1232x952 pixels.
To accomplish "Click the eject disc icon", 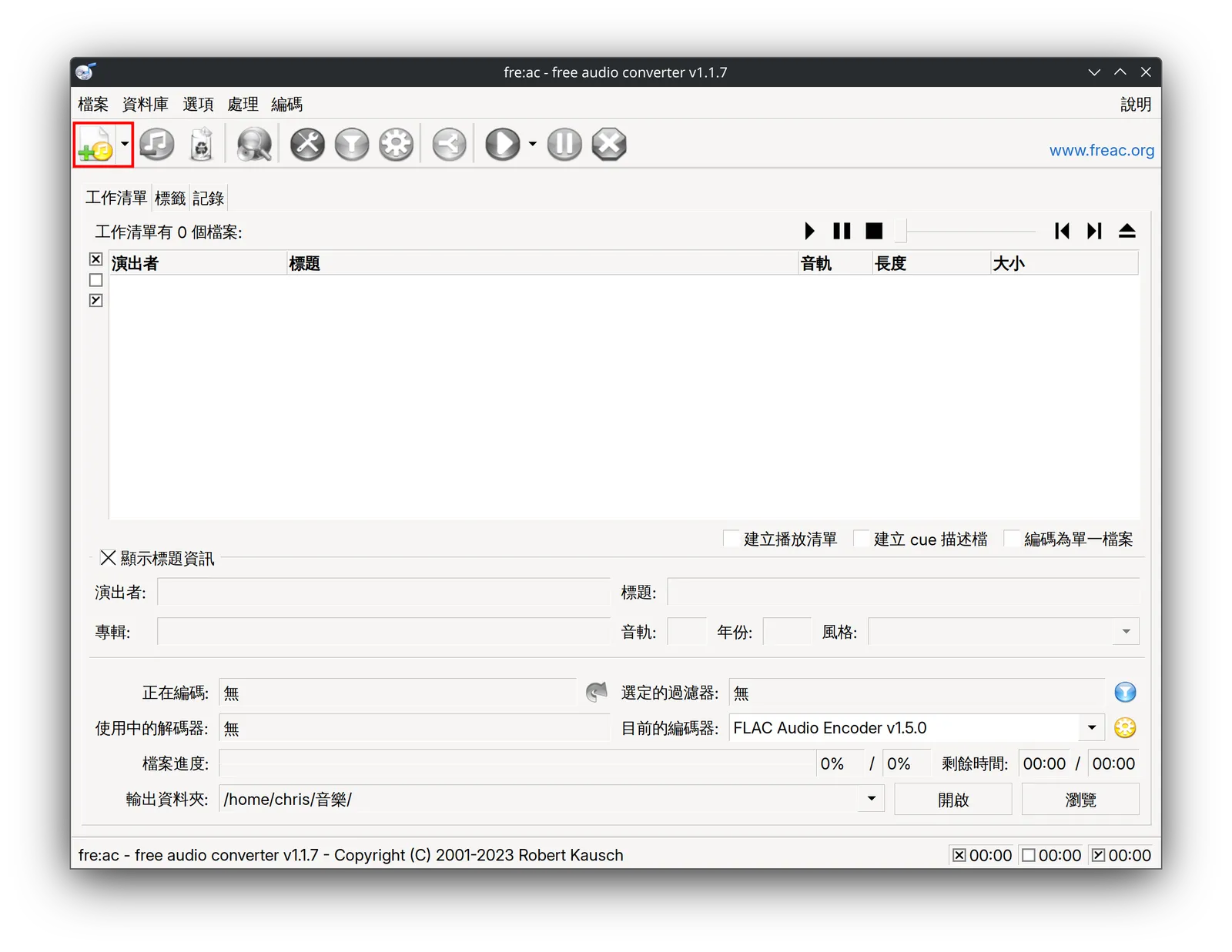I will (x=1127, y=231).
